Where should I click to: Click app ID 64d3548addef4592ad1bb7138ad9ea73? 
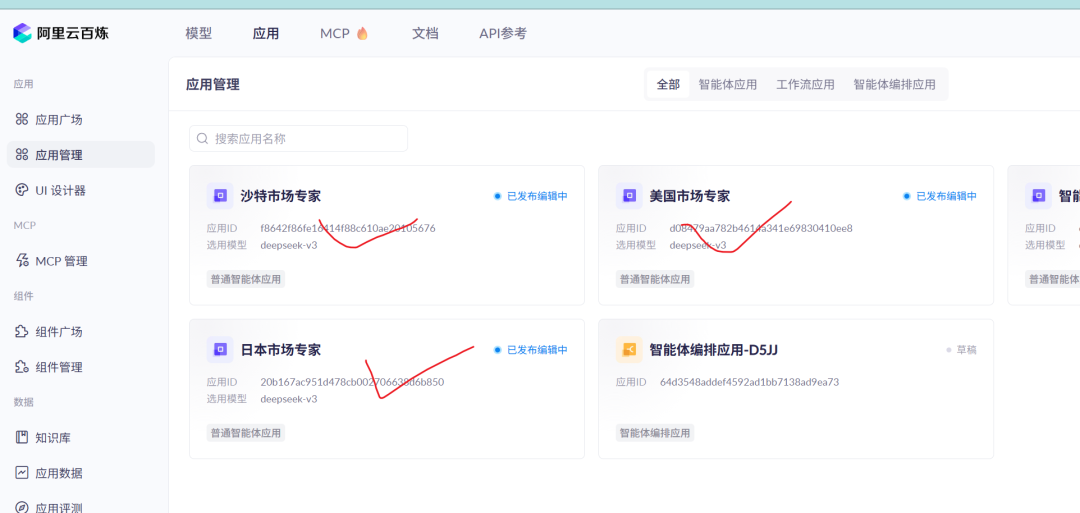[x=749, y=381]
